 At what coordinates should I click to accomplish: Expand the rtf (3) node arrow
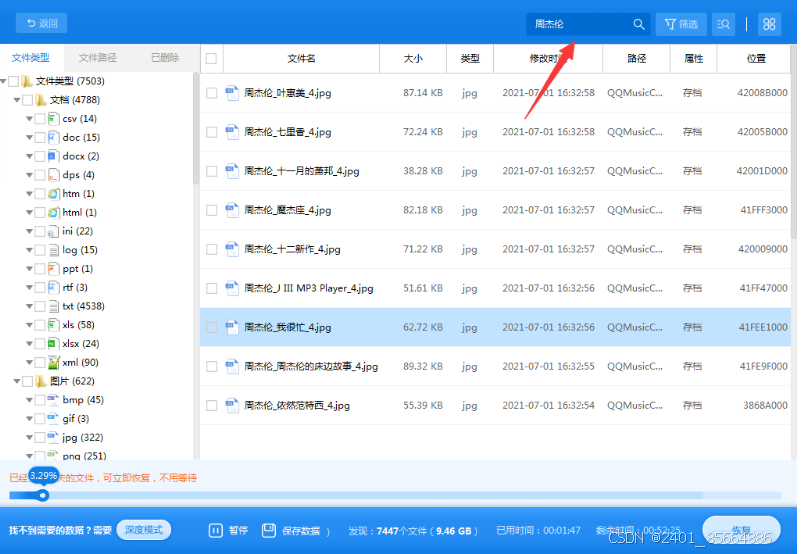29,288
